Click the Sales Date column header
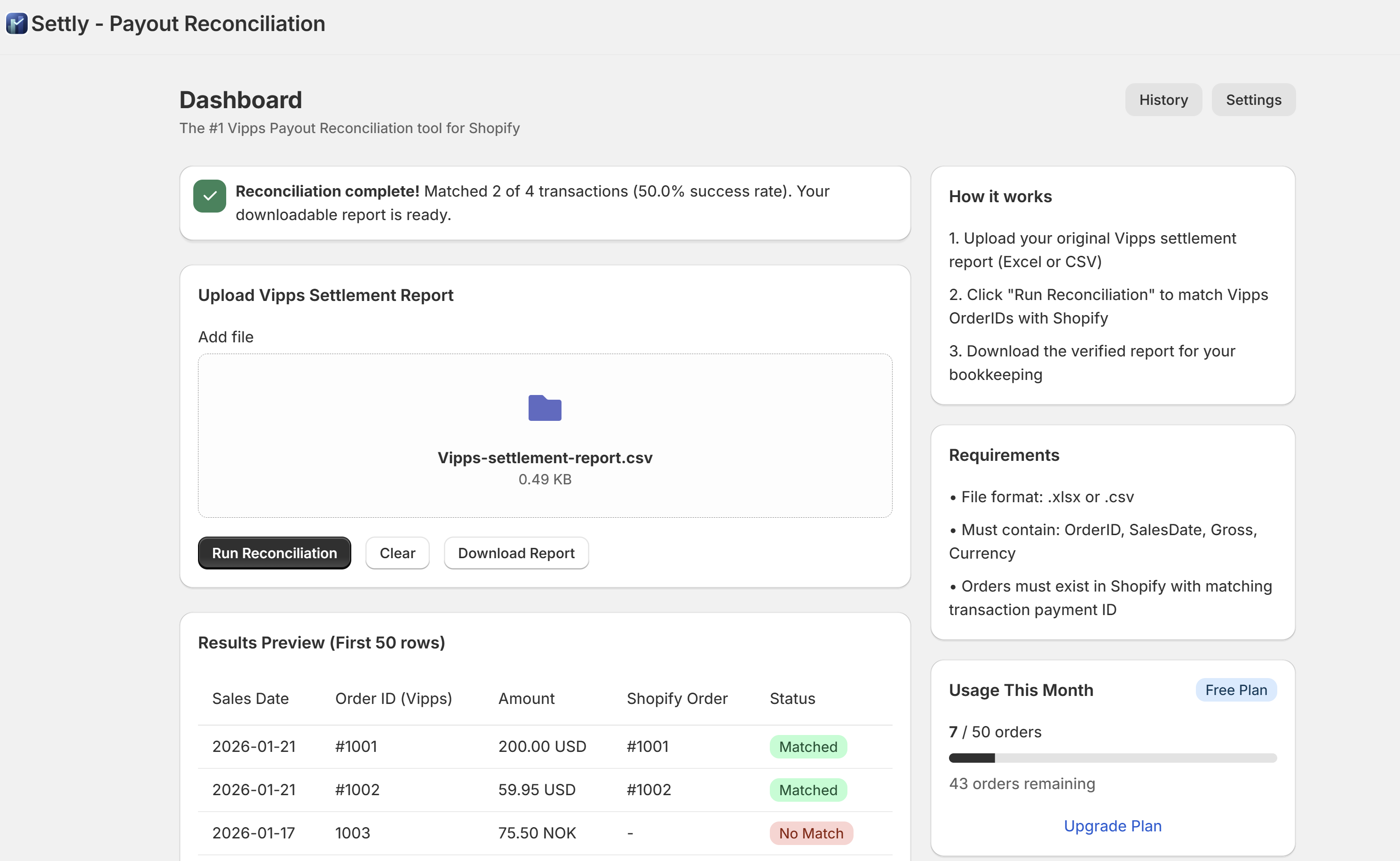1400x861 pixels. (x=250, y=699)
